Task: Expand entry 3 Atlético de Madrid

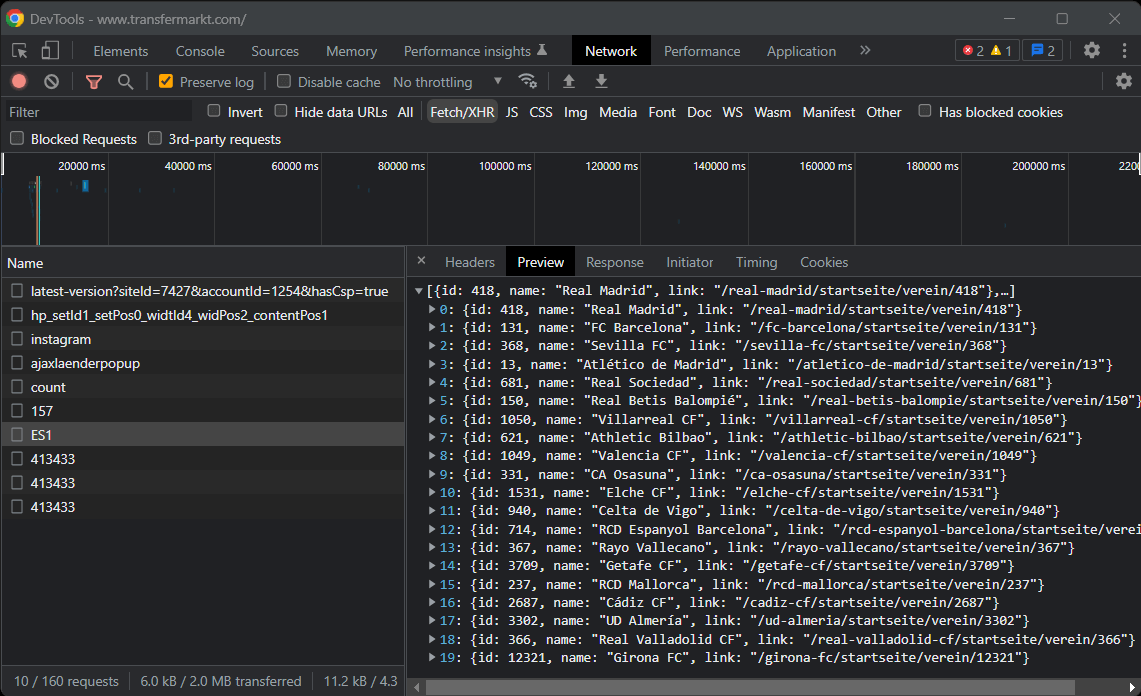Action: point(432,364)
